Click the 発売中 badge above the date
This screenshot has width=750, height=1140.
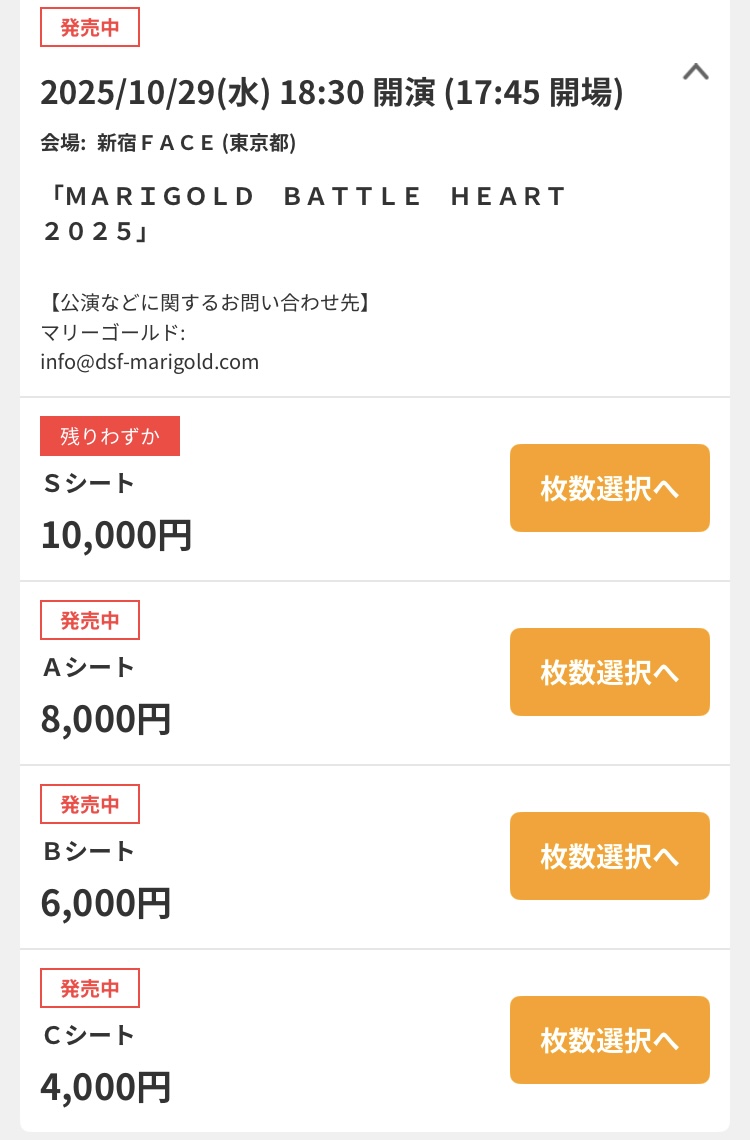[90, 28]
